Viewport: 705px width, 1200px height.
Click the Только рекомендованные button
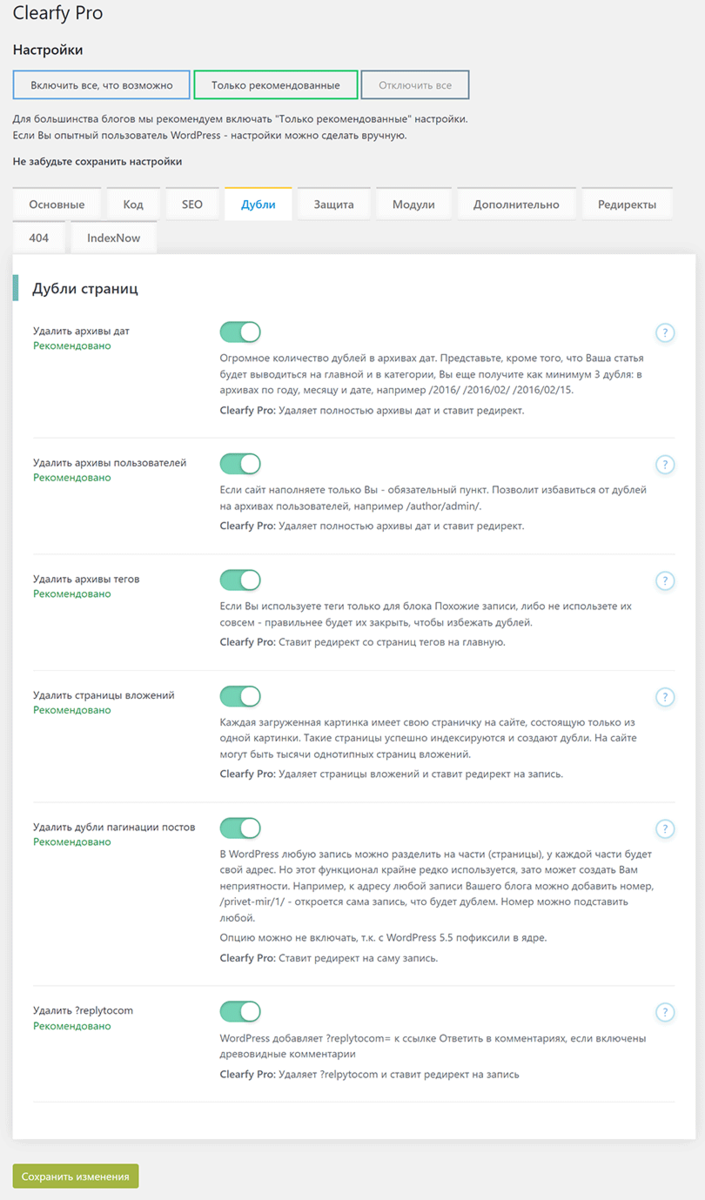[275, 85]
